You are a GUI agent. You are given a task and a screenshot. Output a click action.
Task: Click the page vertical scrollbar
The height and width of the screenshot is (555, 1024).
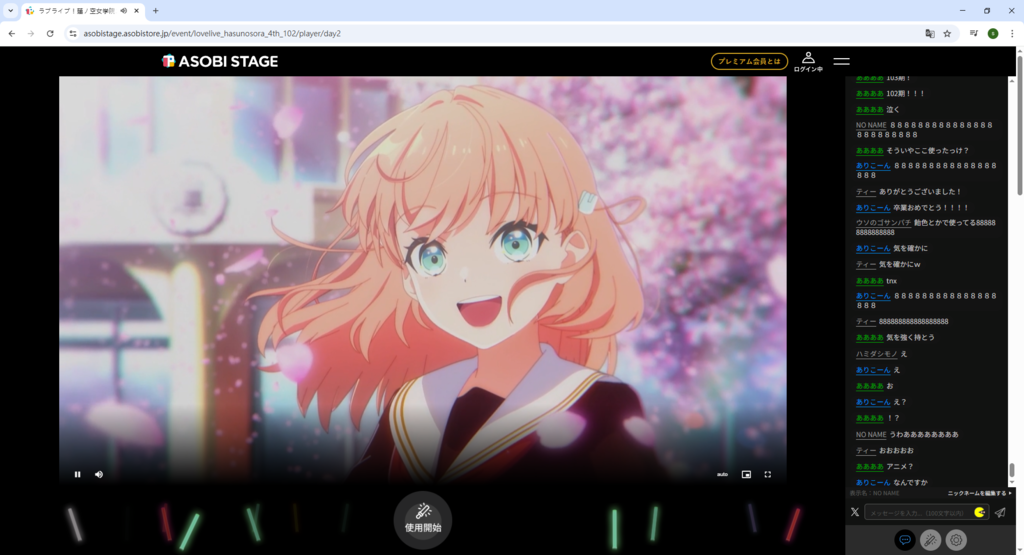pos(1019,124)
